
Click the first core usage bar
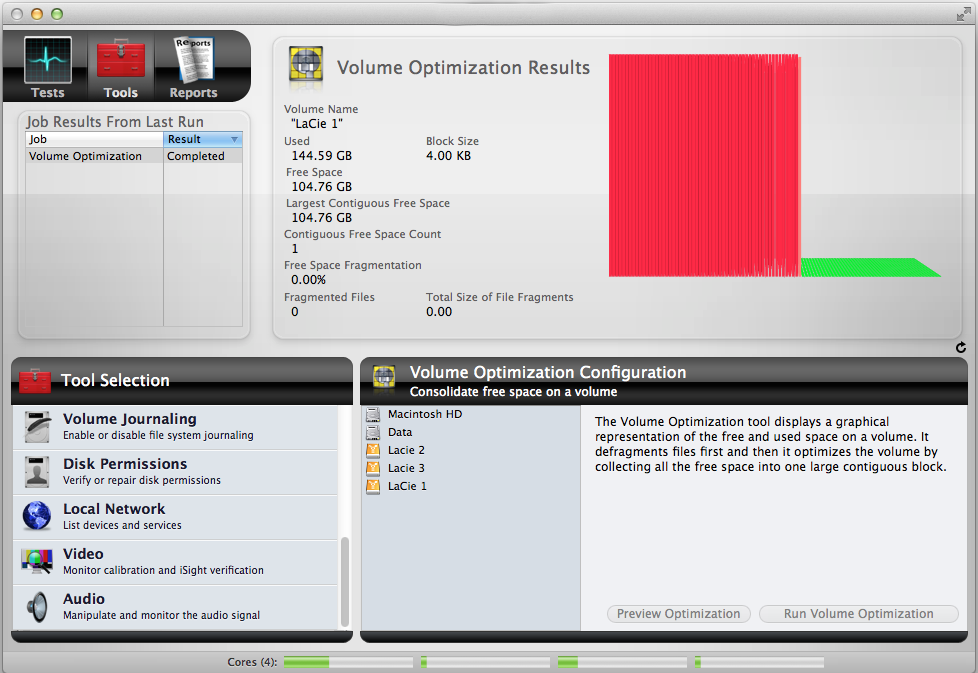[x=348, y=662]
